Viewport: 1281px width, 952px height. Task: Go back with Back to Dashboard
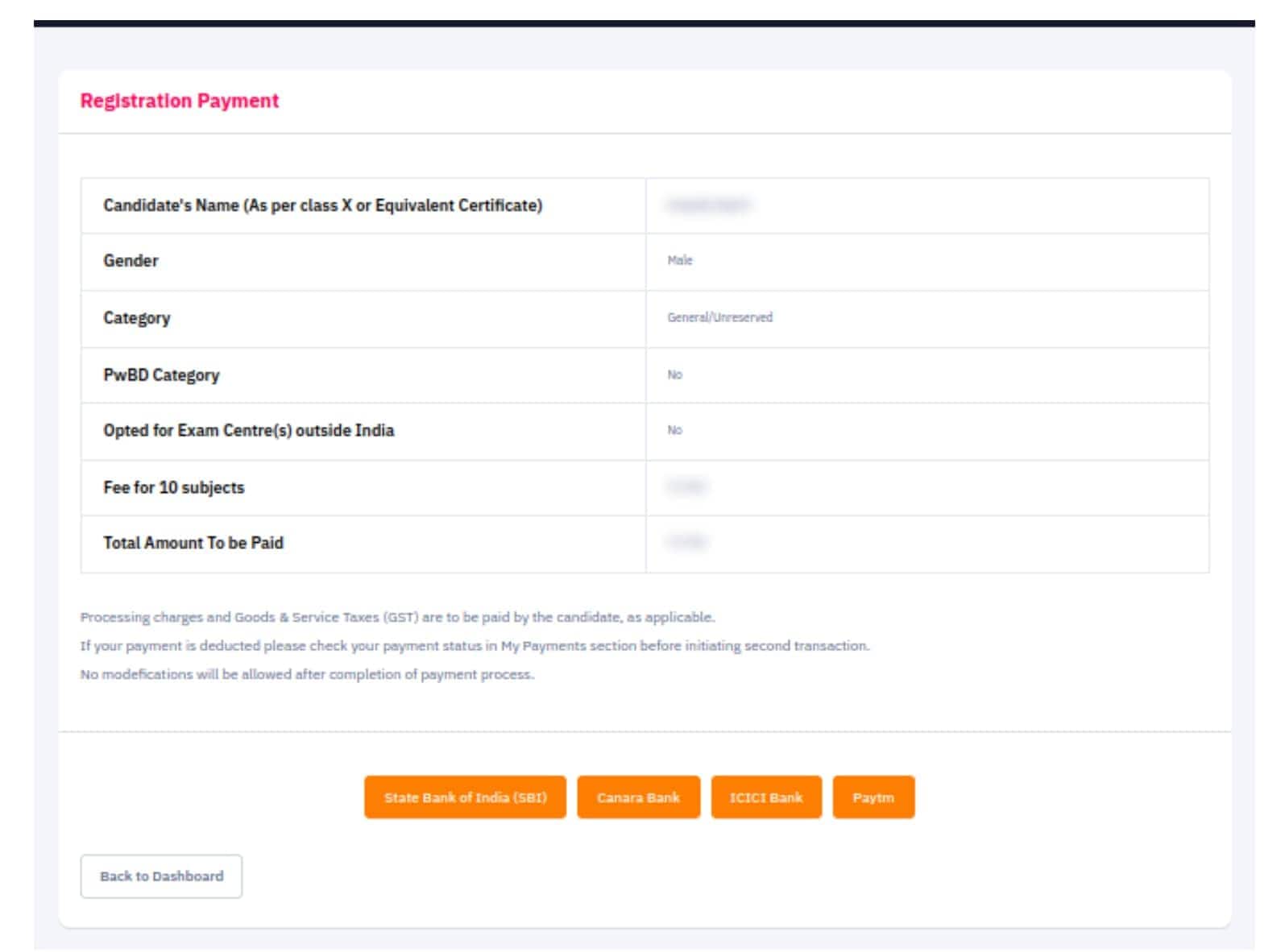[x=161, y=876]
